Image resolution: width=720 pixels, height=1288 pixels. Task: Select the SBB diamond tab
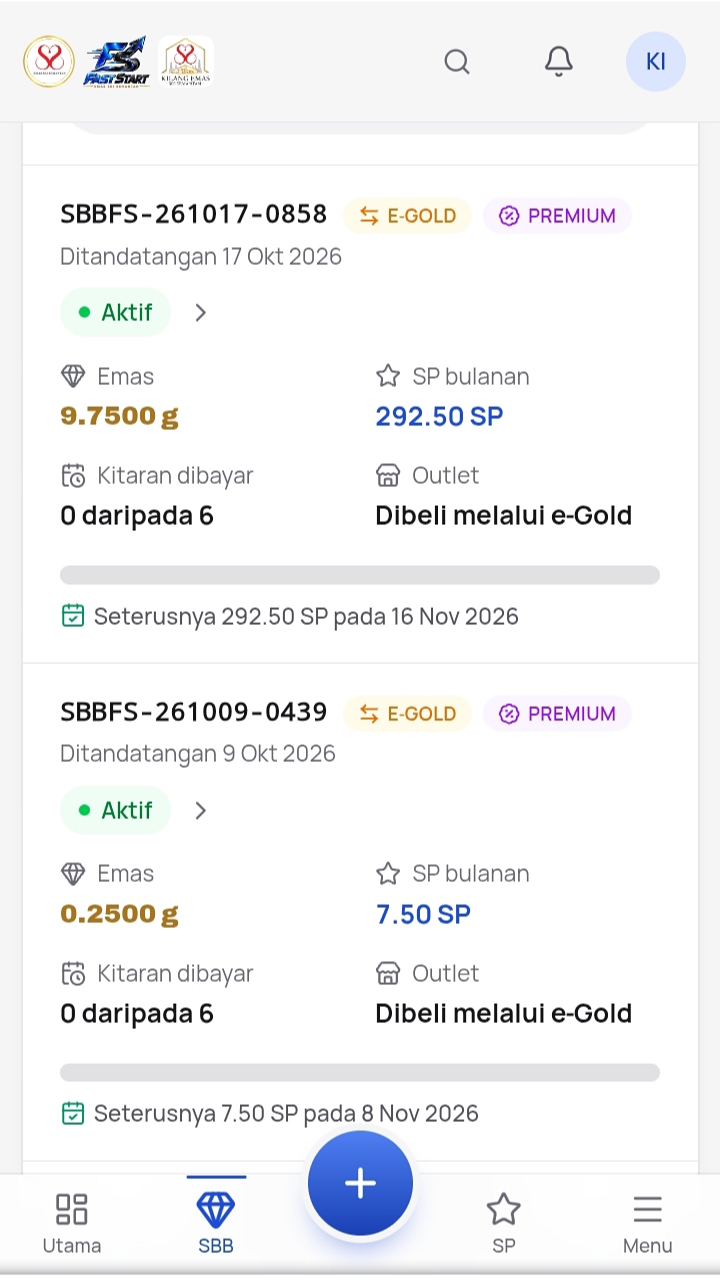point(216,1223)
